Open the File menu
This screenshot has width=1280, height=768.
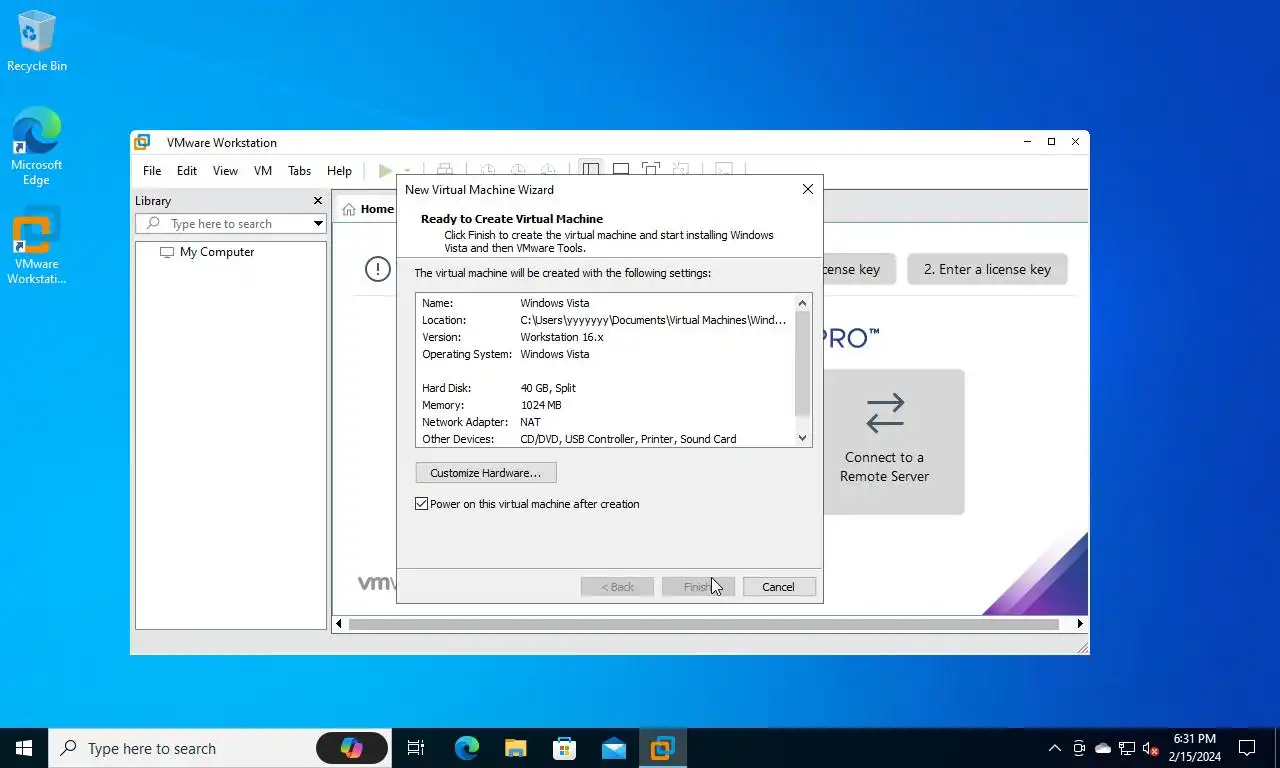[x=152, y=171]
